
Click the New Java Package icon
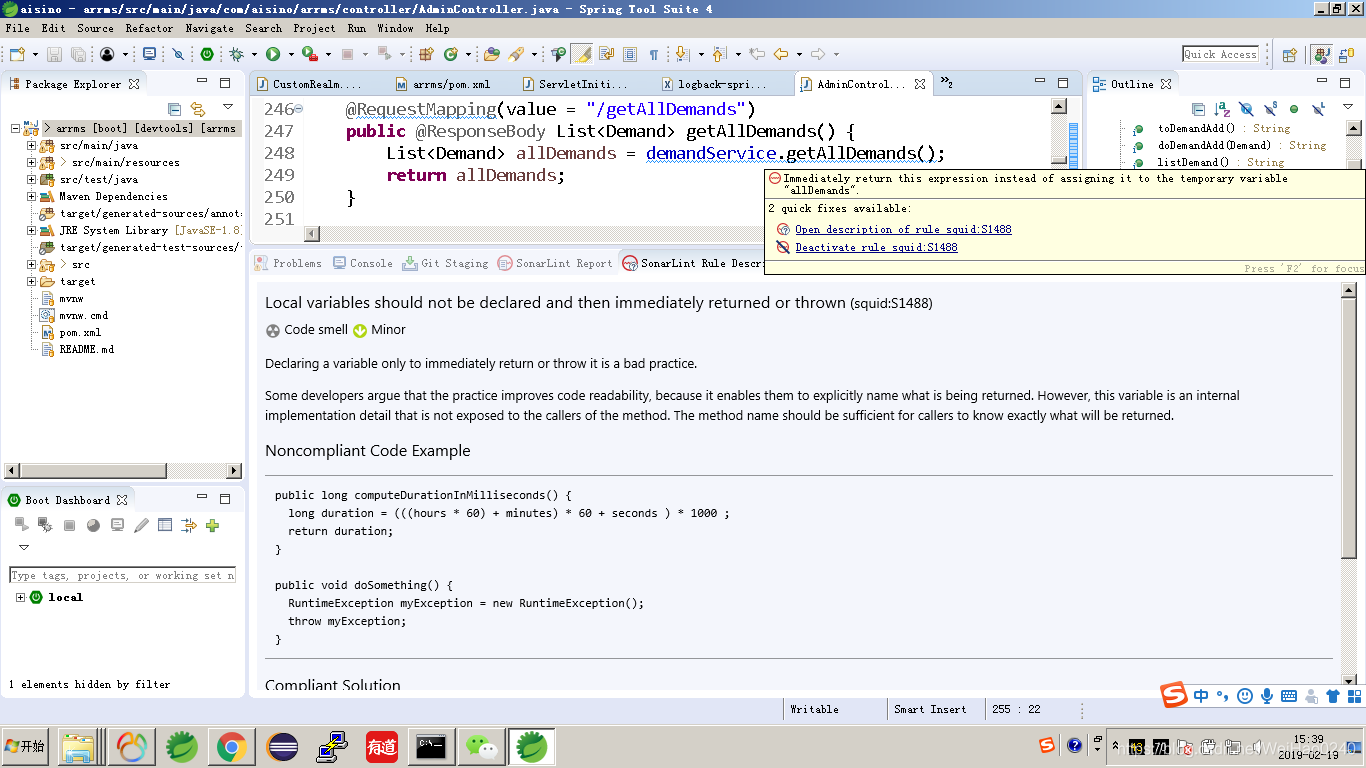tap(425, 54)
